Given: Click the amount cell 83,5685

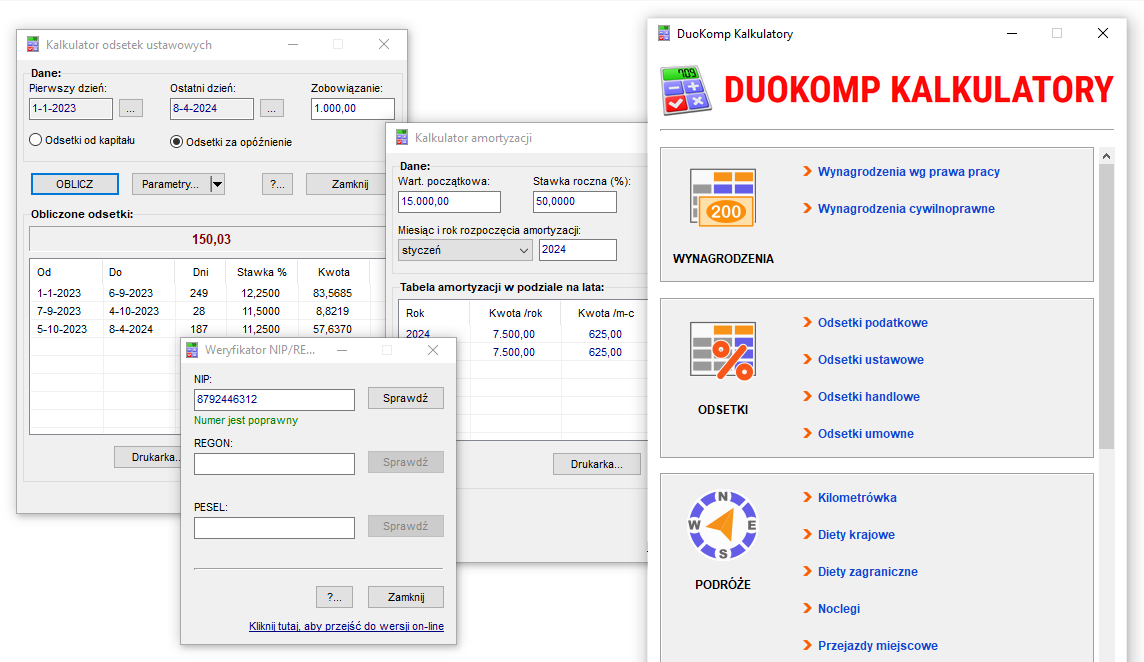Looking at the screenshot, I should (333, 293).
